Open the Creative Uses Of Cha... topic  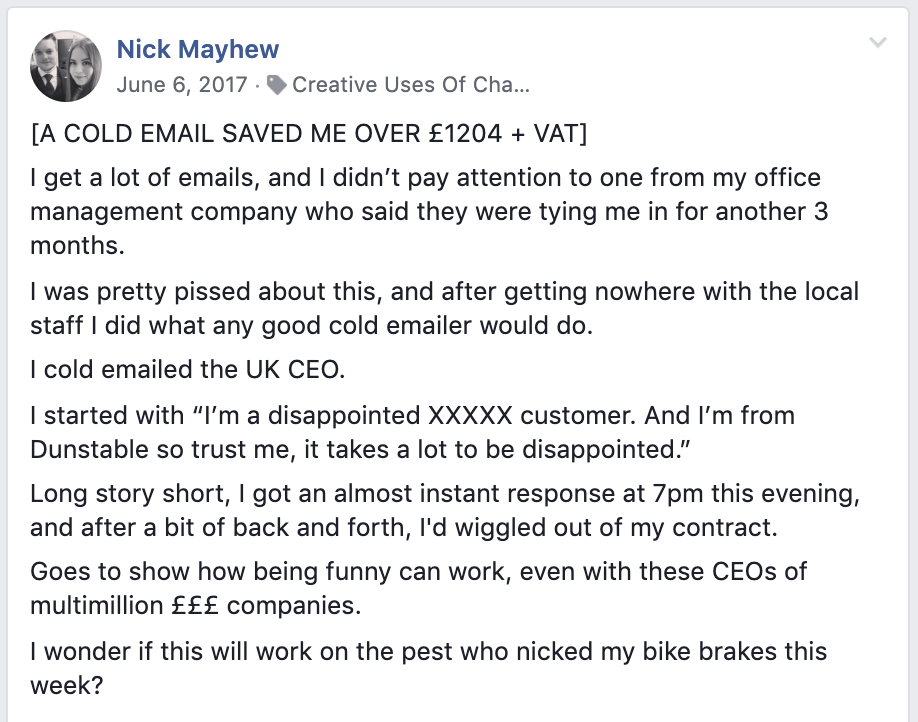pyautogui.click(x=410, y=85)
